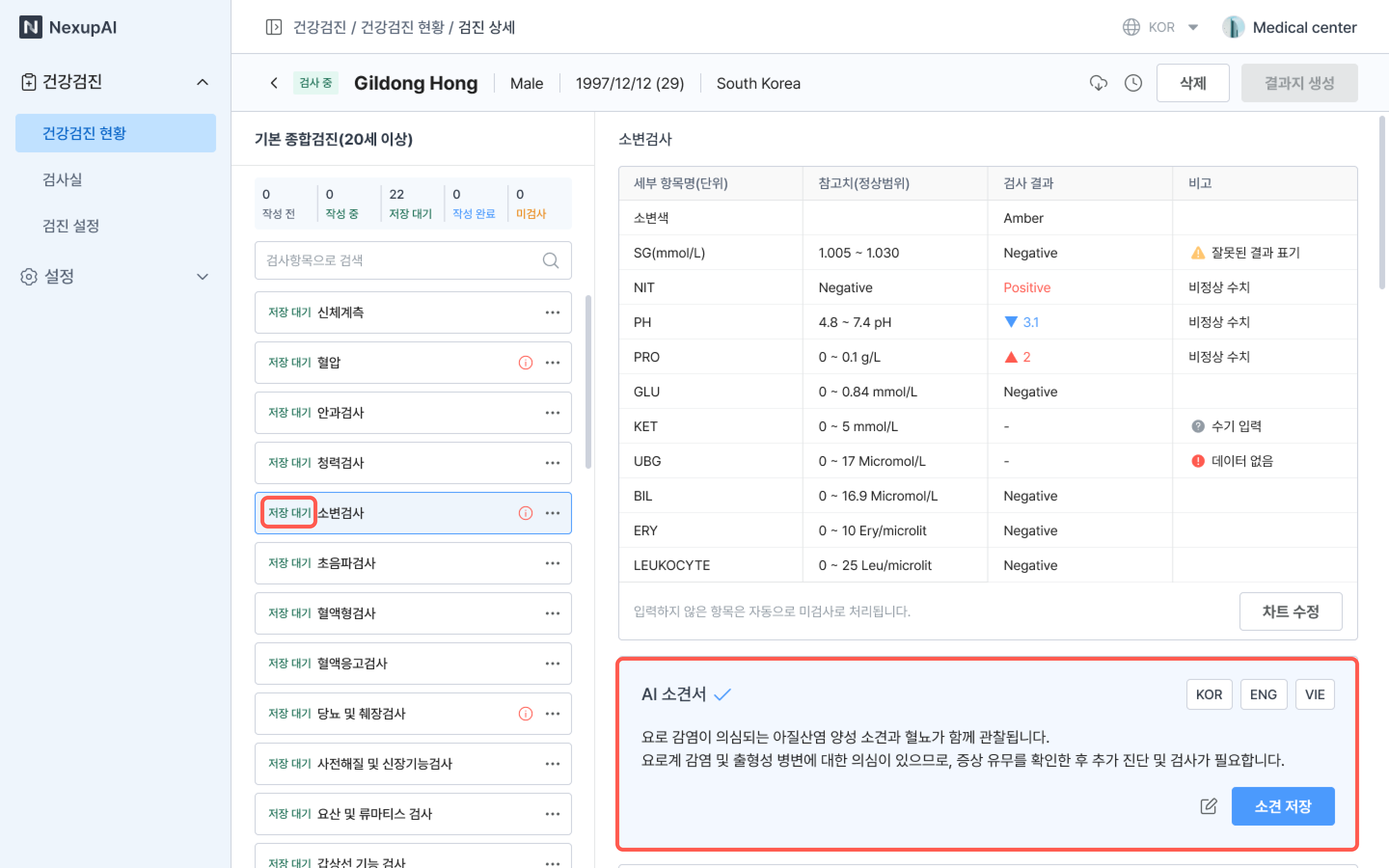The width and height of the screenshot is (1389, 868).
Task: Collapse the 건강검진 sidebar section
Action: (202, 82)
